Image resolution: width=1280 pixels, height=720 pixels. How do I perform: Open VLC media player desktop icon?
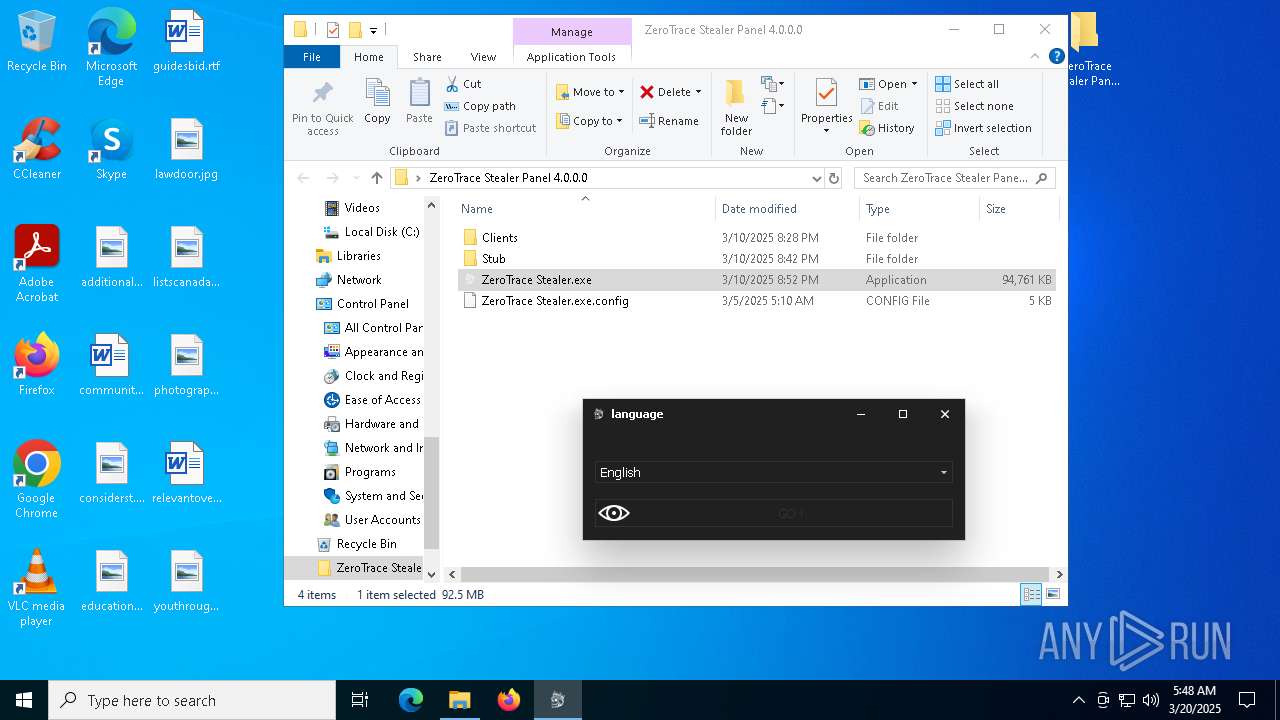click(36, 588)
